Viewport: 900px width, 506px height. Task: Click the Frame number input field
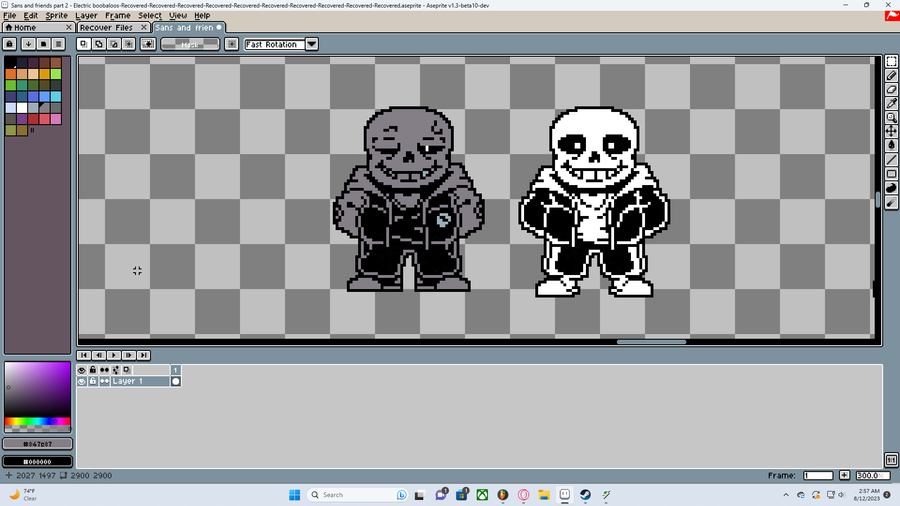coord(818,475)
